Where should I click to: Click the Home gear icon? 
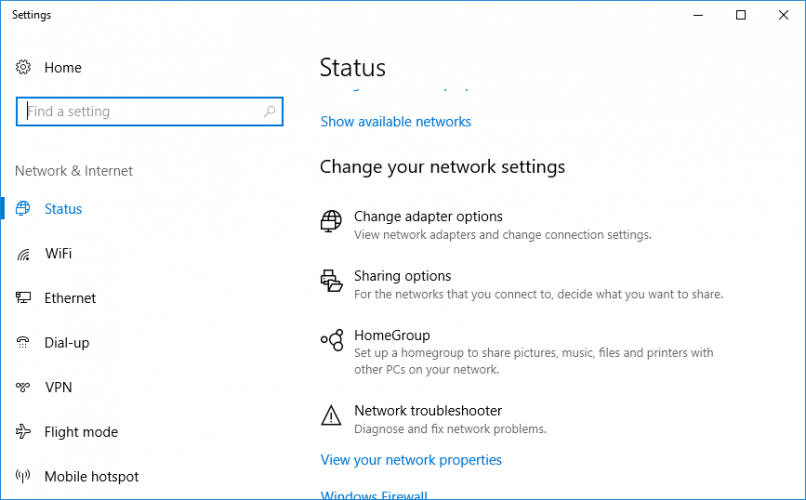pyautogui.click(x=23, y=67)
